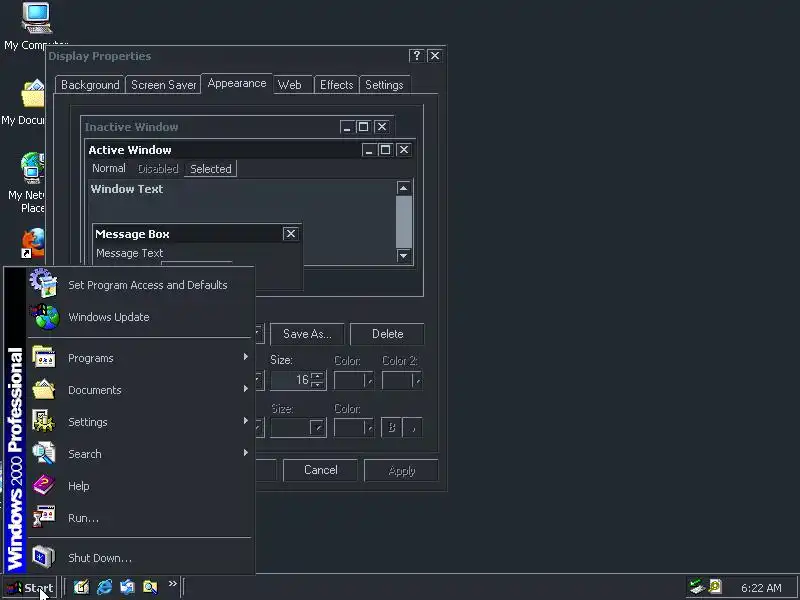Viewport: 800px width, 600px height.
Task: Launch Windows Update from Start menu
Action: 140,317
